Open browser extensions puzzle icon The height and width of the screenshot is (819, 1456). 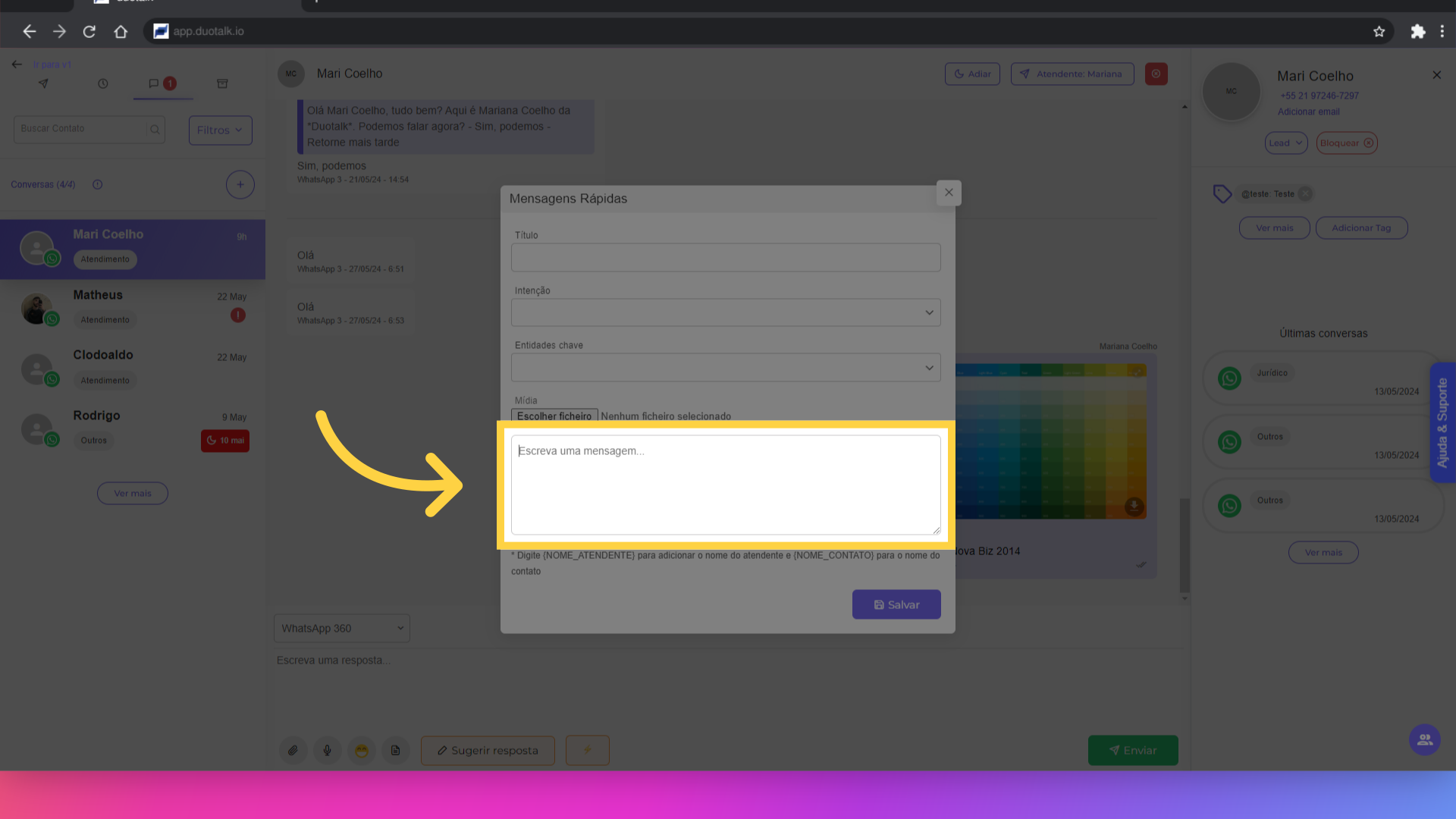click(x=1417, y=31)
